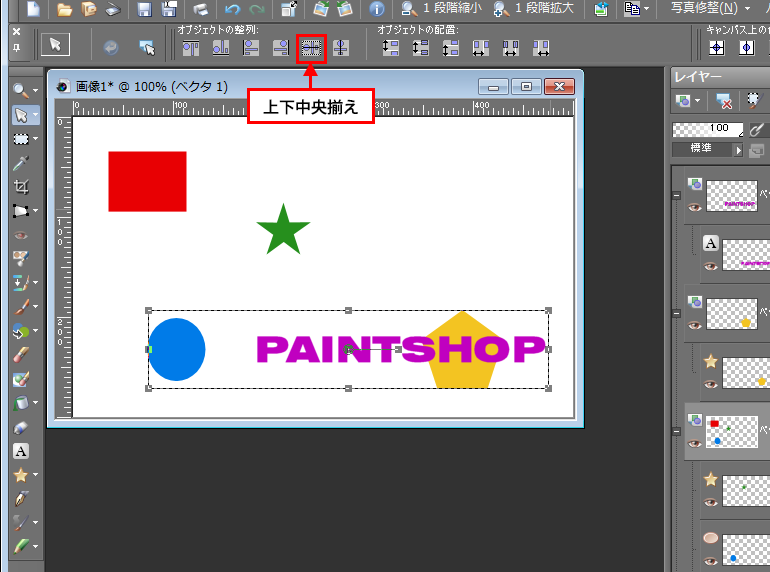770x572 pixels.
Task: Click pick tool preset button
Action: click(x=55, y=45)
